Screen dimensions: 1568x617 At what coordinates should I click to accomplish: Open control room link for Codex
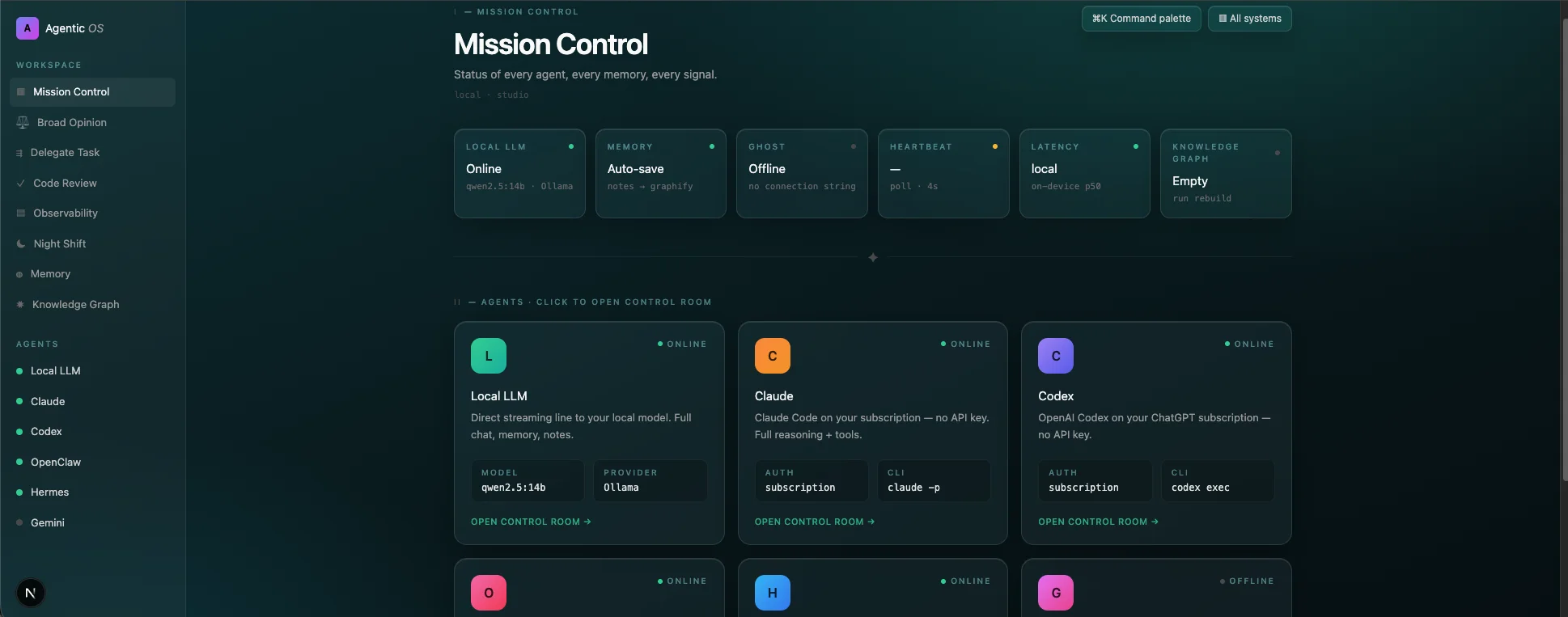click(1098, 522)
